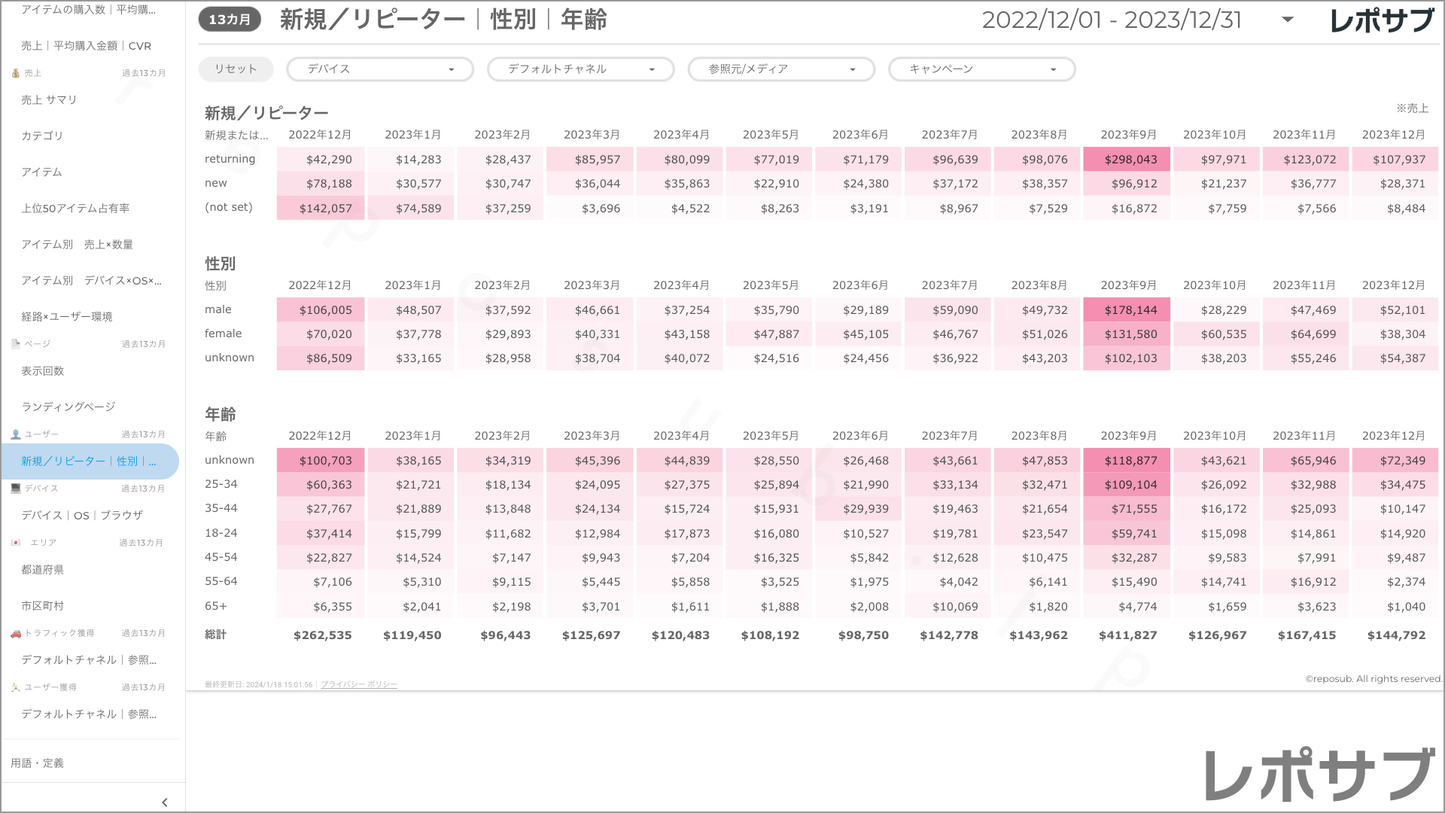Screen dimensions: 1445x813
Task: Click the Japan flag icon beside エリア
Action: pyautogui.click(x=15, y=543)
